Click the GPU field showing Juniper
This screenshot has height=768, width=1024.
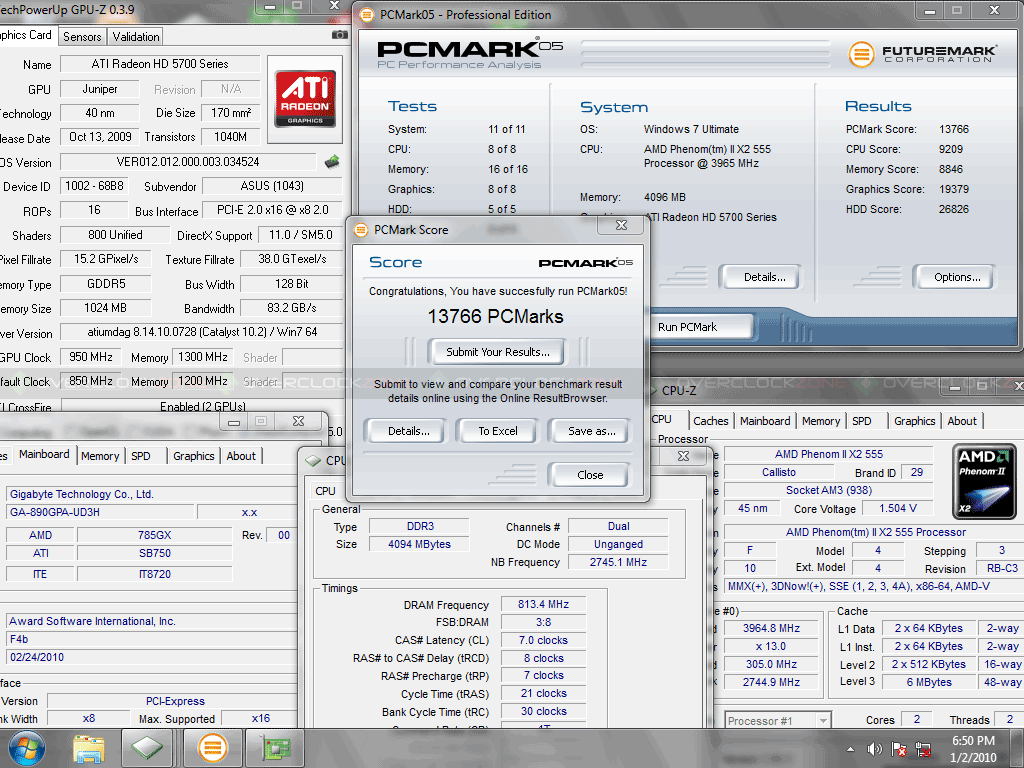pos(100,89)
